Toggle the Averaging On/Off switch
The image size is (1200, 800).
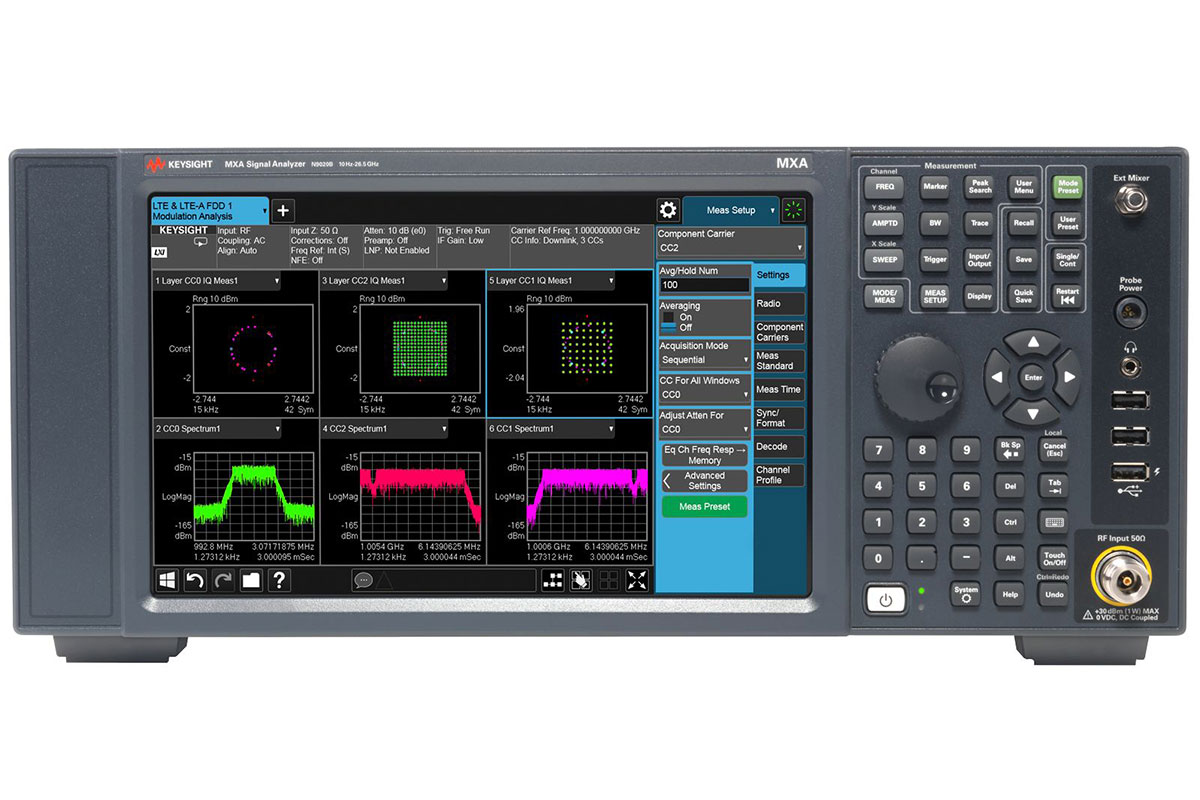669,321
